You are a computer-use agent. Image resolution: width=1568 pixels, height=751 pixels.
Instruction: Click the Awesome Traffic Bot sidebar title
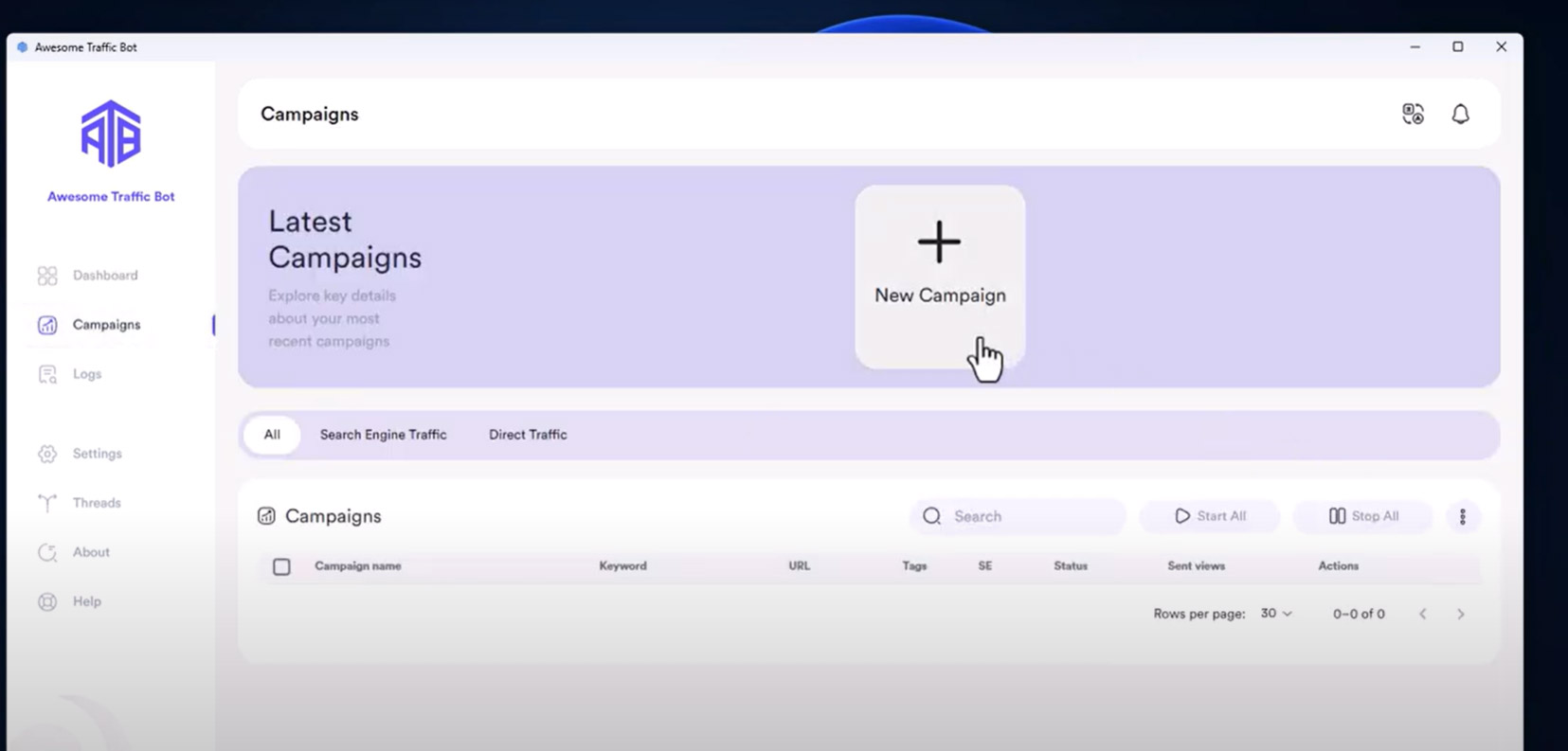point(111,197)
